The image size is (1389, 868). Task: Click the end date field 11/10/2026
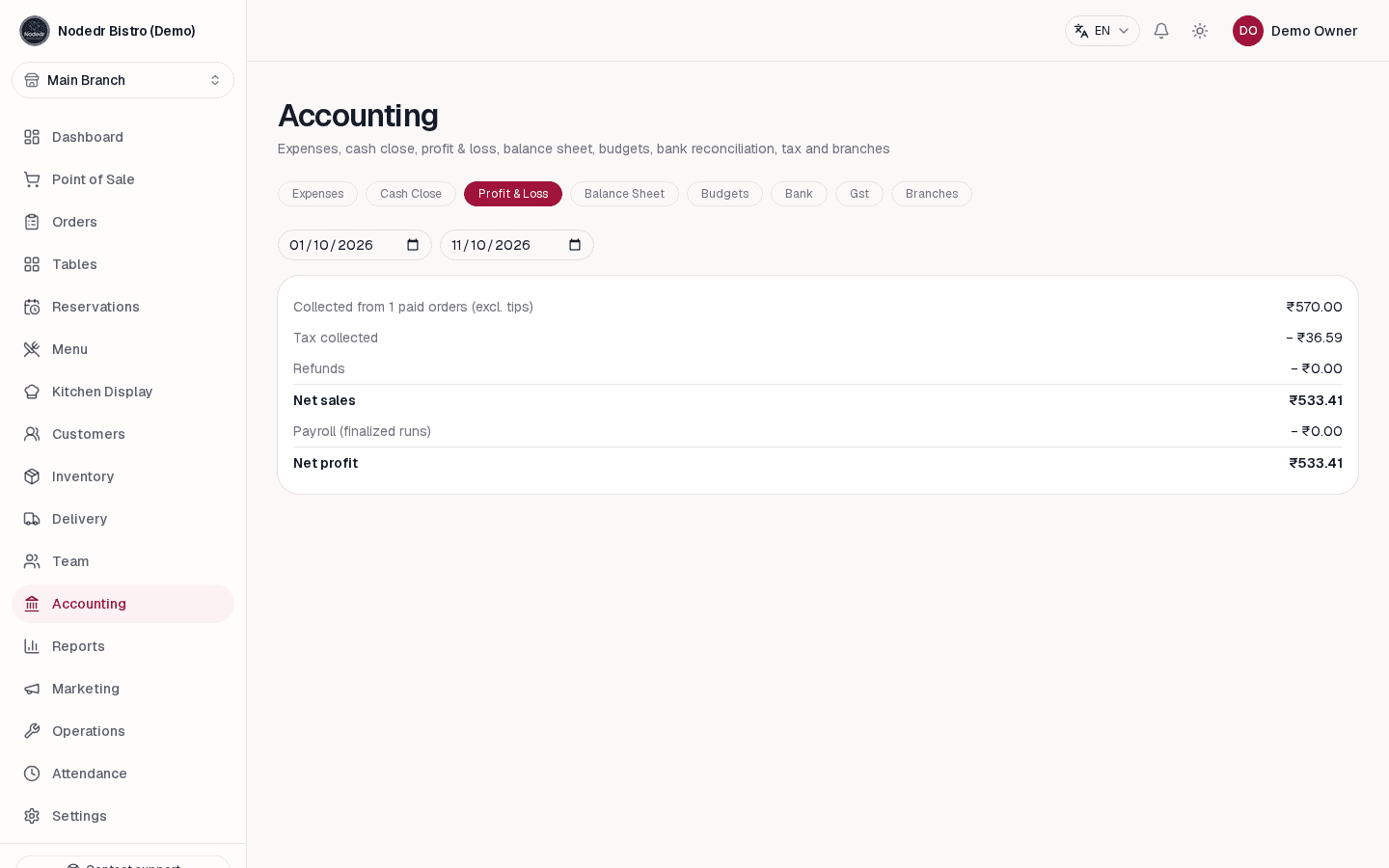click(x=517, y=245)
